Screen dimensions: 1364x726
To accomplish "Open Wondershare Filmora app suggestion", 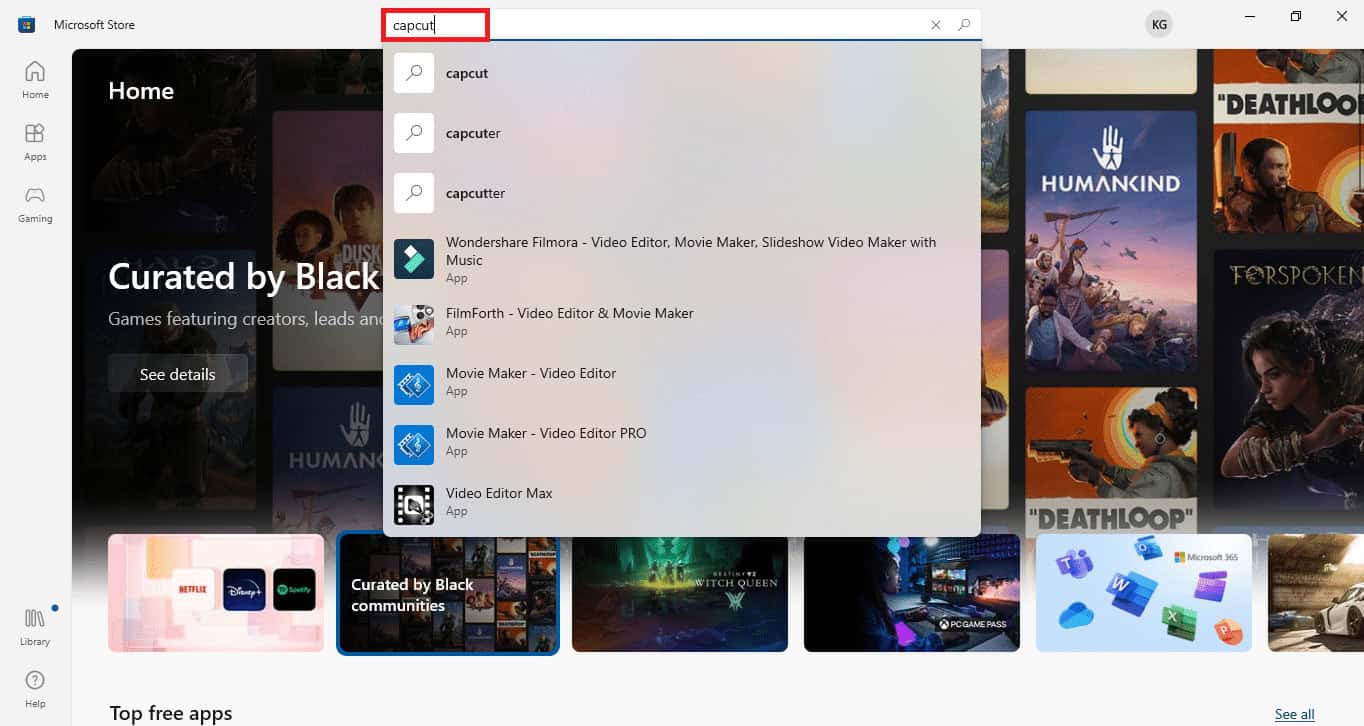I will pos(681,259).
